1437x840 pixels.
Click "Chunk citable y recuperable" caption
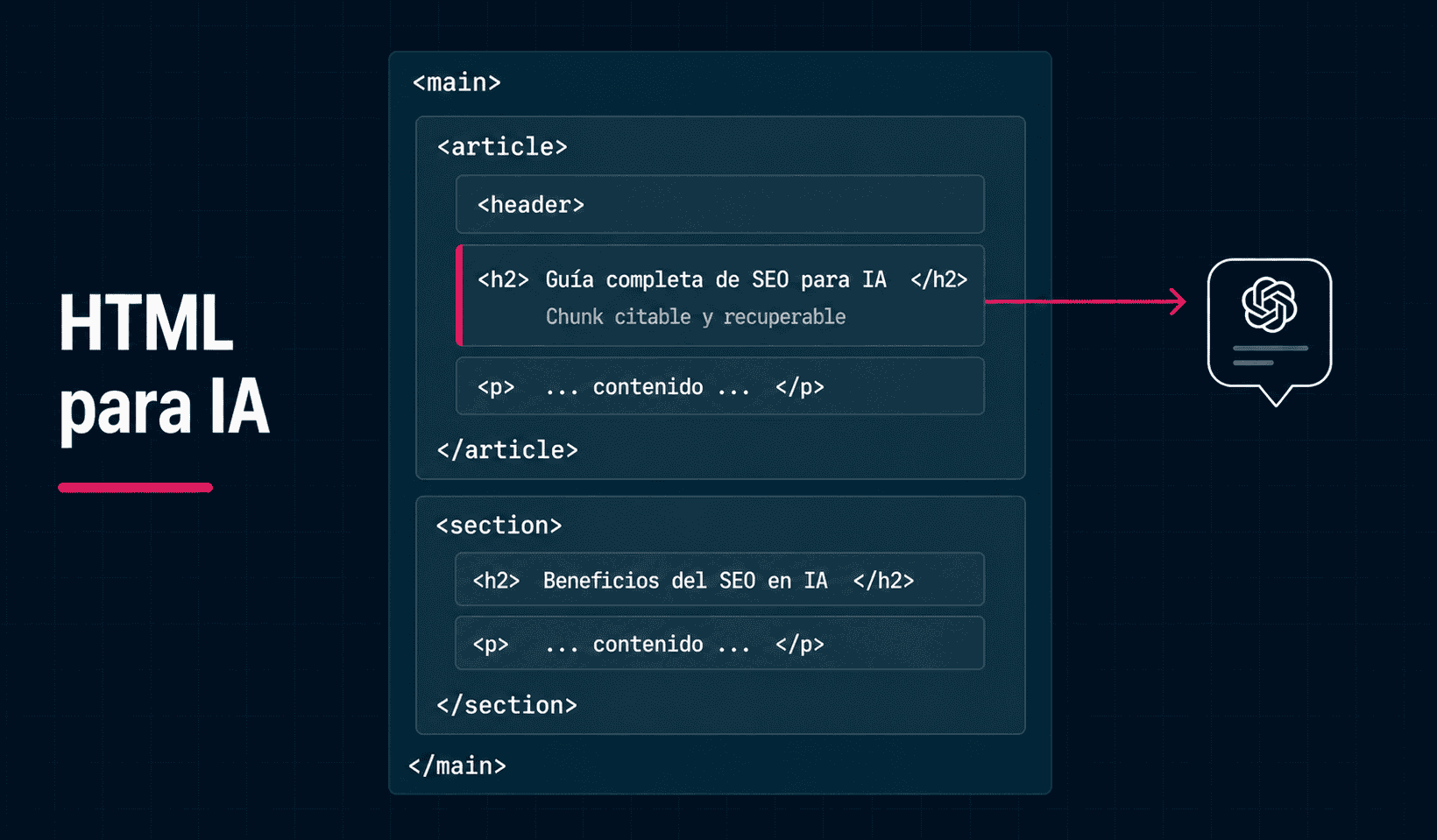click(696, 317)
